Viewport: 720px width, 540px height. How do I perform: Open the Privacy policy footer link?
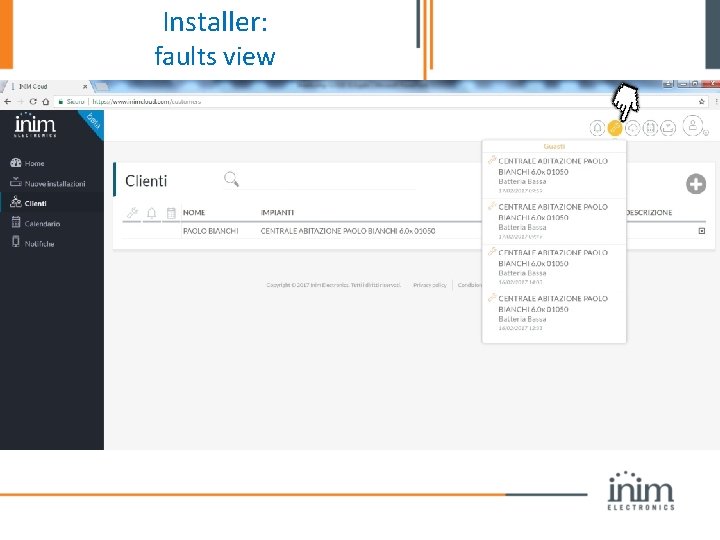(x=429, y=285)
